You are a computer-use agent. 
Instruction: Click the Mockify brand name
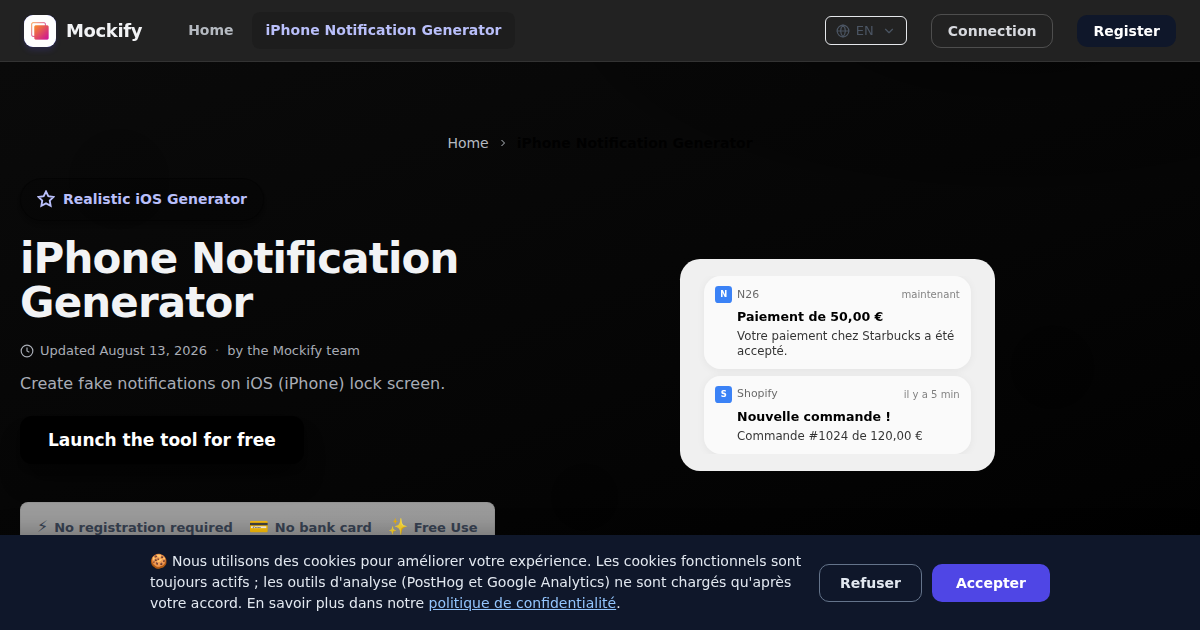[x=104, y=31]
